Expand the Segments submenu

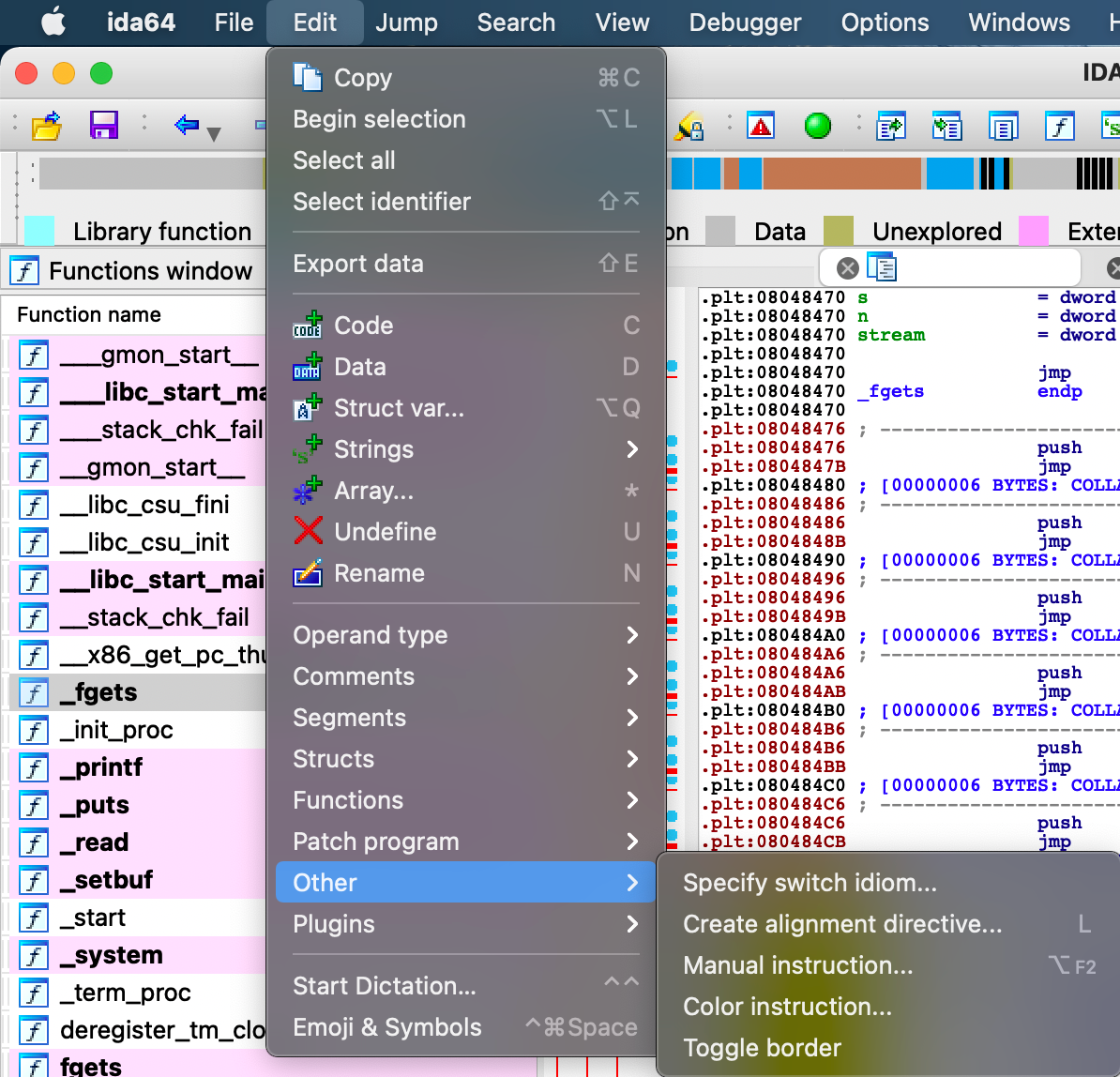coord(465,718)
